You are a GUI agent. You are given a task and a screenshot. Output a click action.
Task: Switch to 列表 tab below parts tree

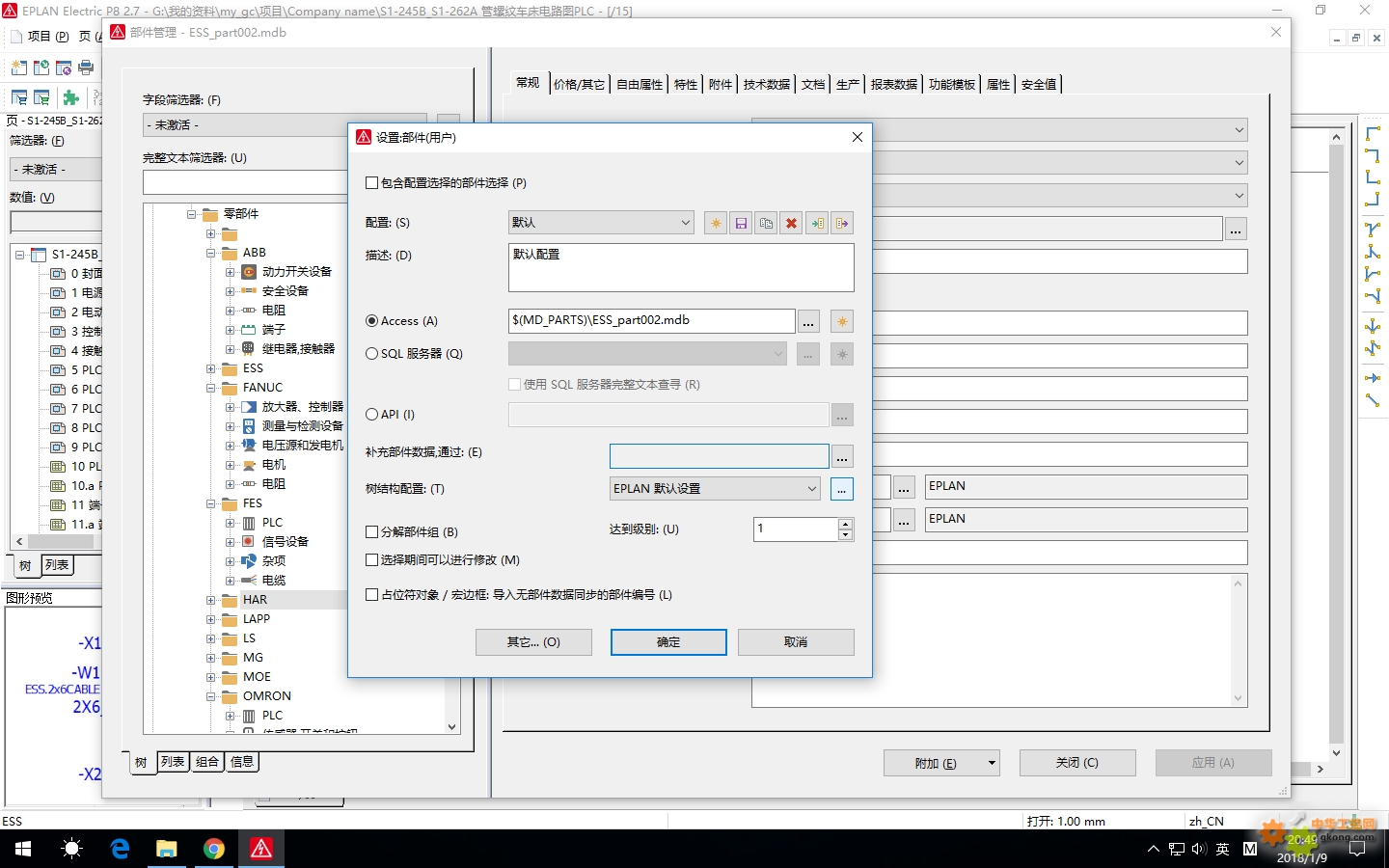point(173,762)
